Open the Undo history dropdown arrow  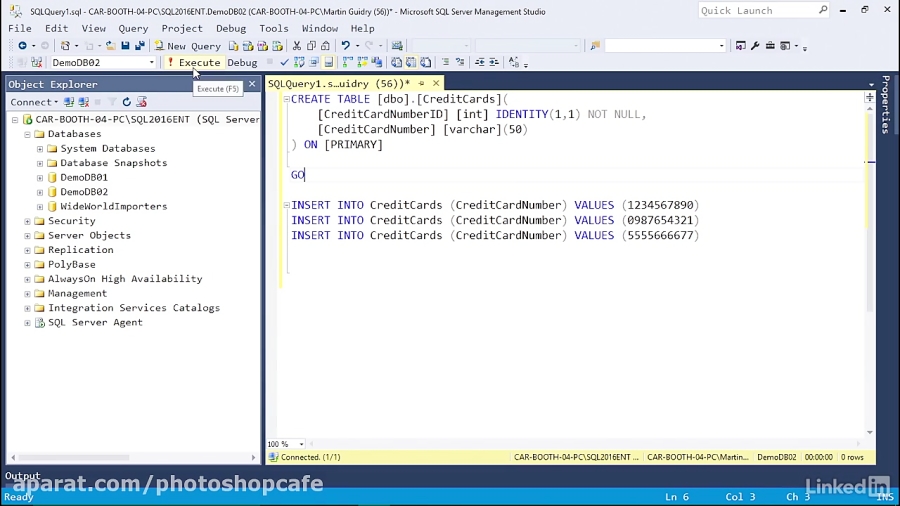[357, 46]
